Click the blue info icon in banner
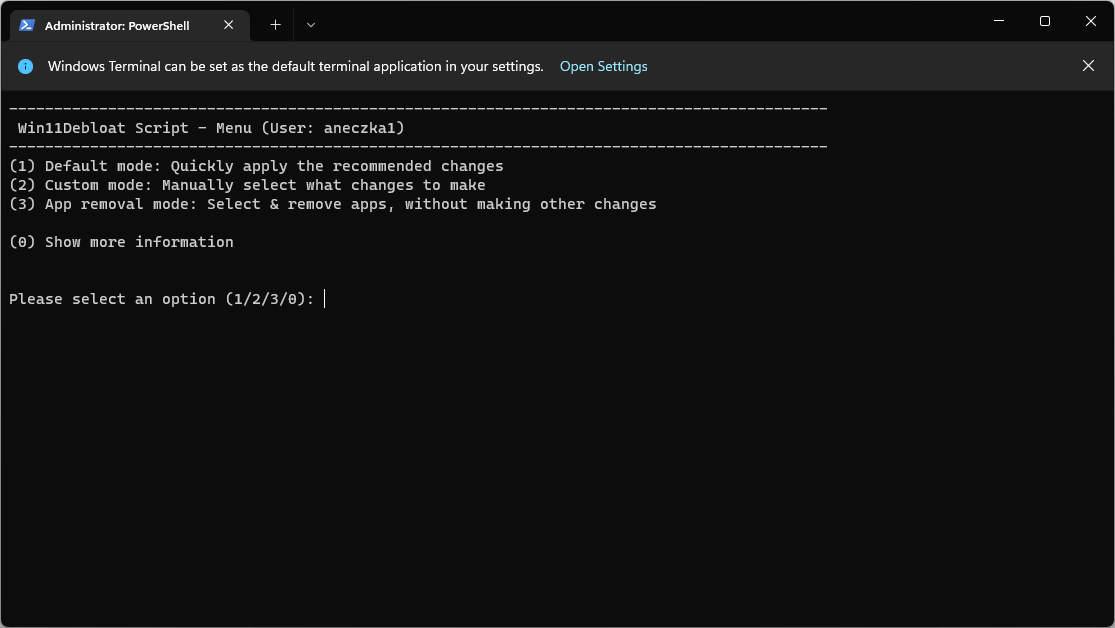The height and width of the screenshot is (628, 1115). [26, 66]
